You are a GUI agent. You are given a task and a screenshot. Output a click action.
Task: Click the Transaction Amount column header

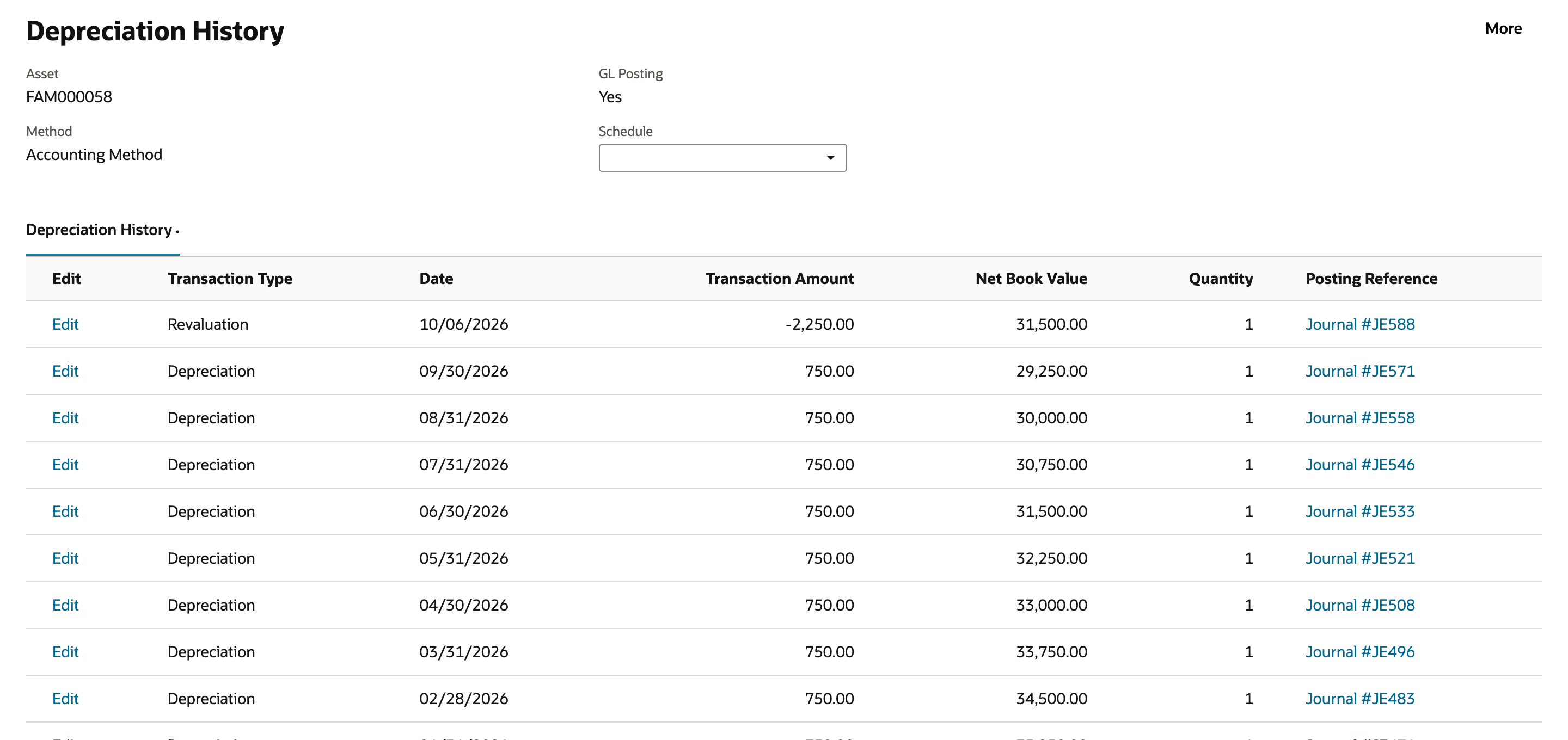779,279
